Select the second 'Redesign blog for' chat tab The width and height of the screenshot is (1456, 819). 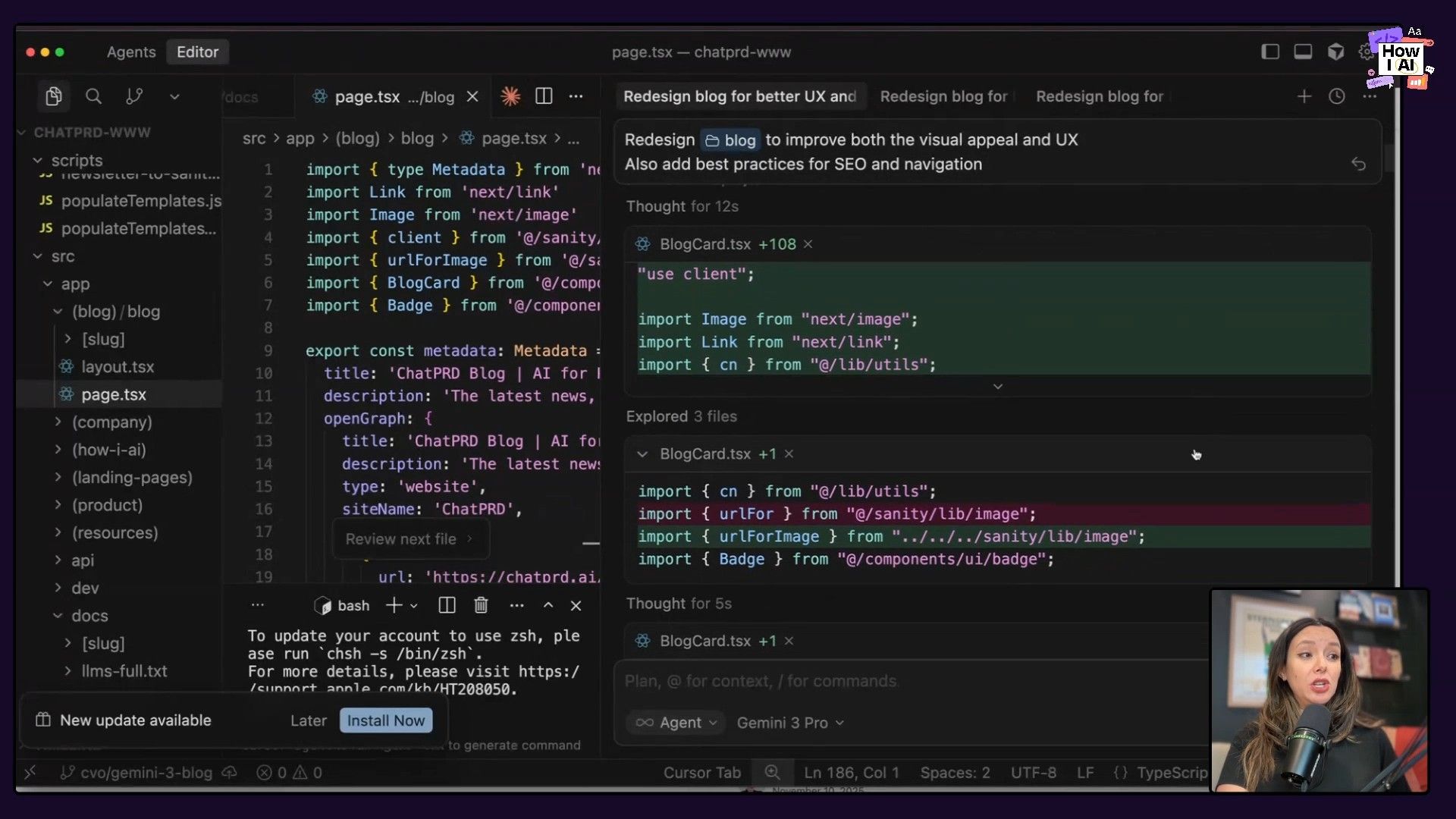(943, 96)
